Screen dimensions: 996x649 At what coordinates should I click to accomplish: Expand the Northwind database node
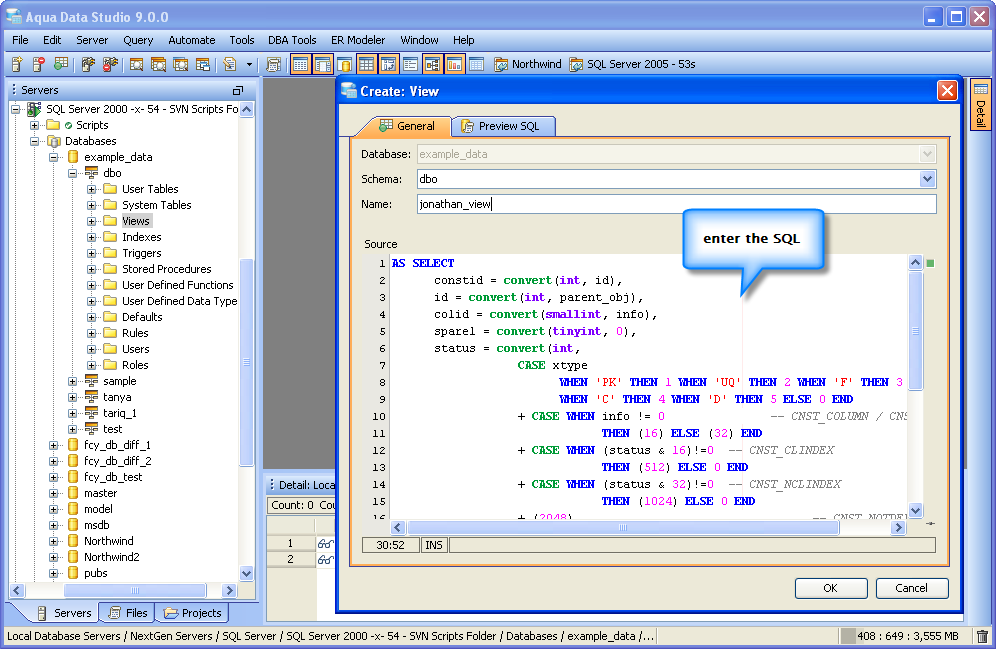click(54, 541)
